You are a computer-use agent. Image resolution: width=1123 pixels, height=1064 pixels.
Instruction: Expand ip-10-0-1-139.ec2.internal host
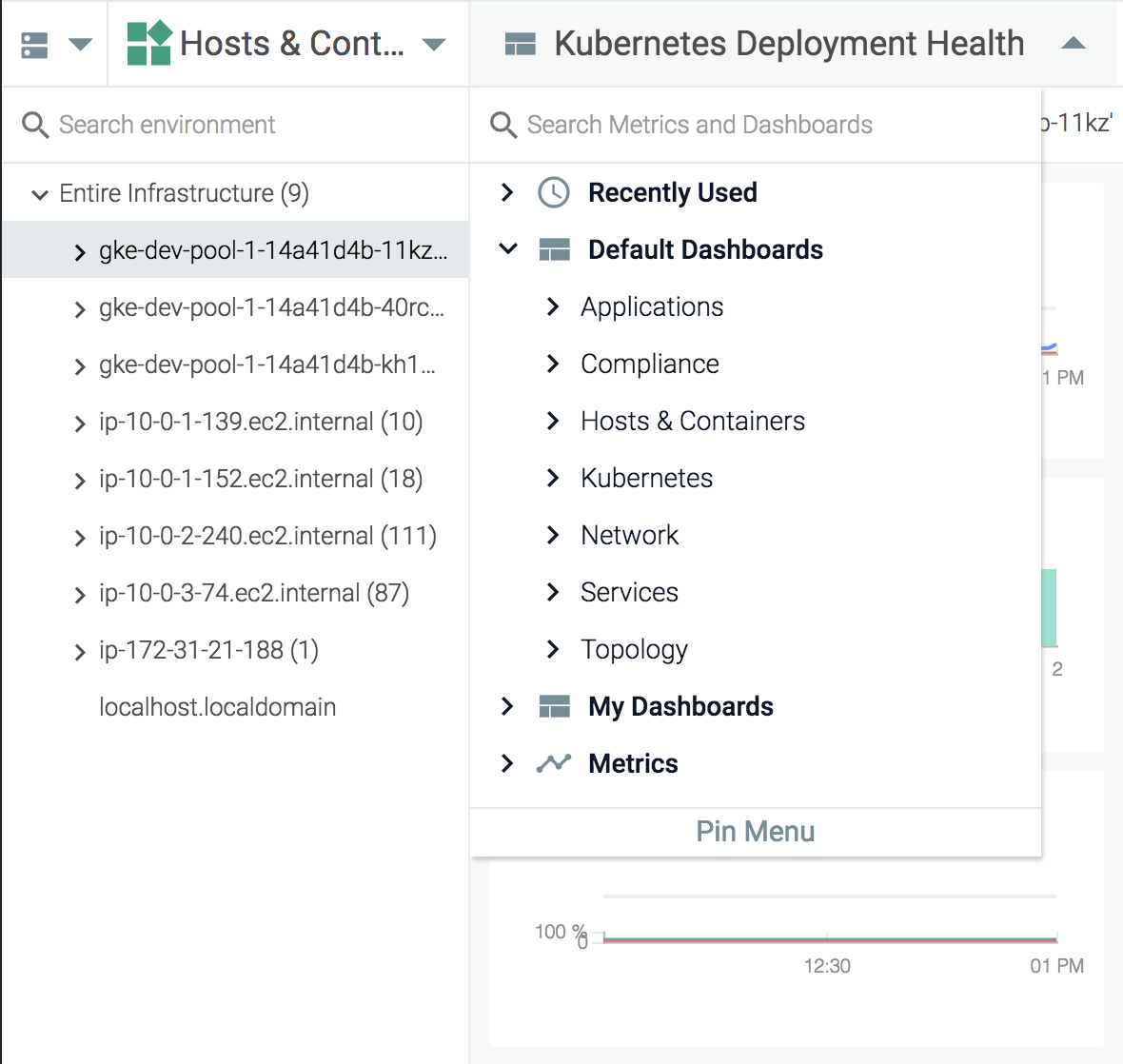pyautogui.click(x=80, y=424)
